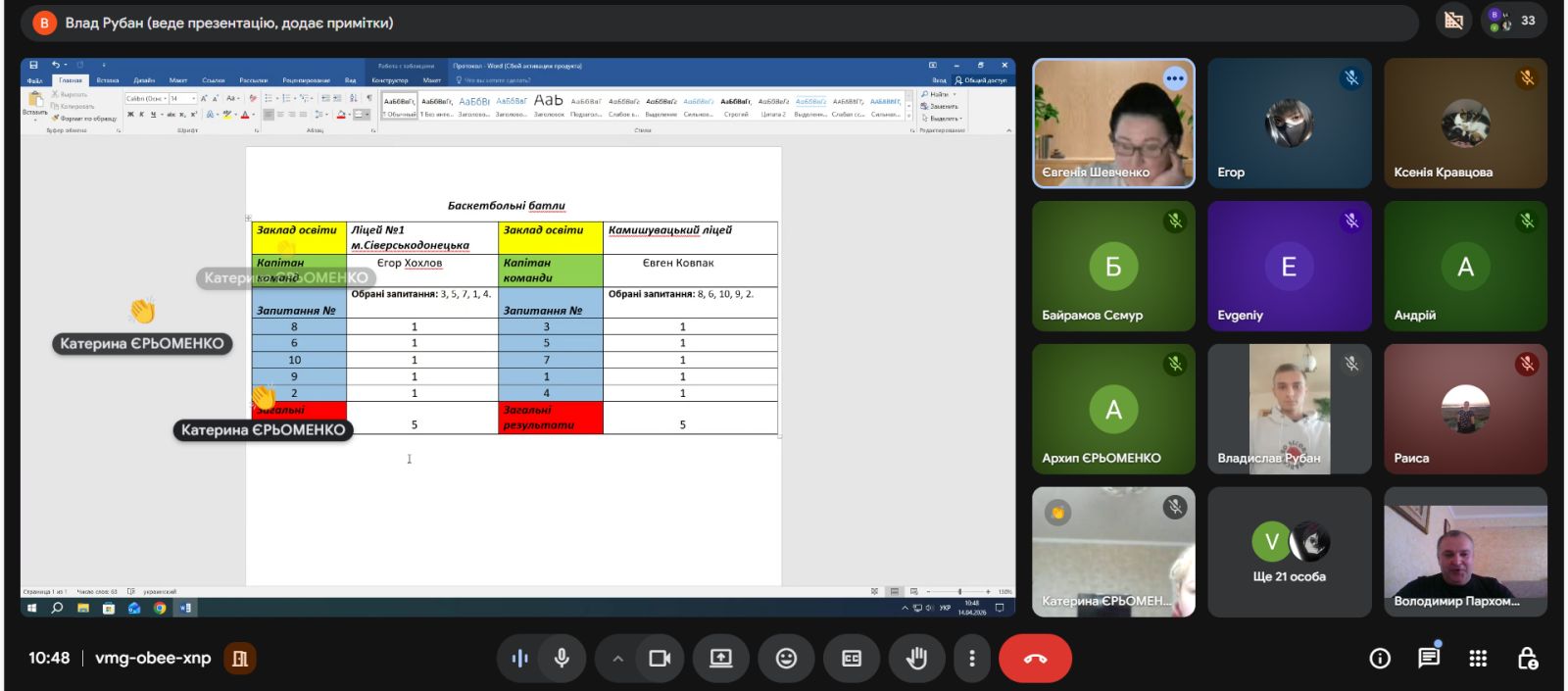Raise hand in the meeting
This screenshot has width=1568, height=691.
tap(916, 659)
